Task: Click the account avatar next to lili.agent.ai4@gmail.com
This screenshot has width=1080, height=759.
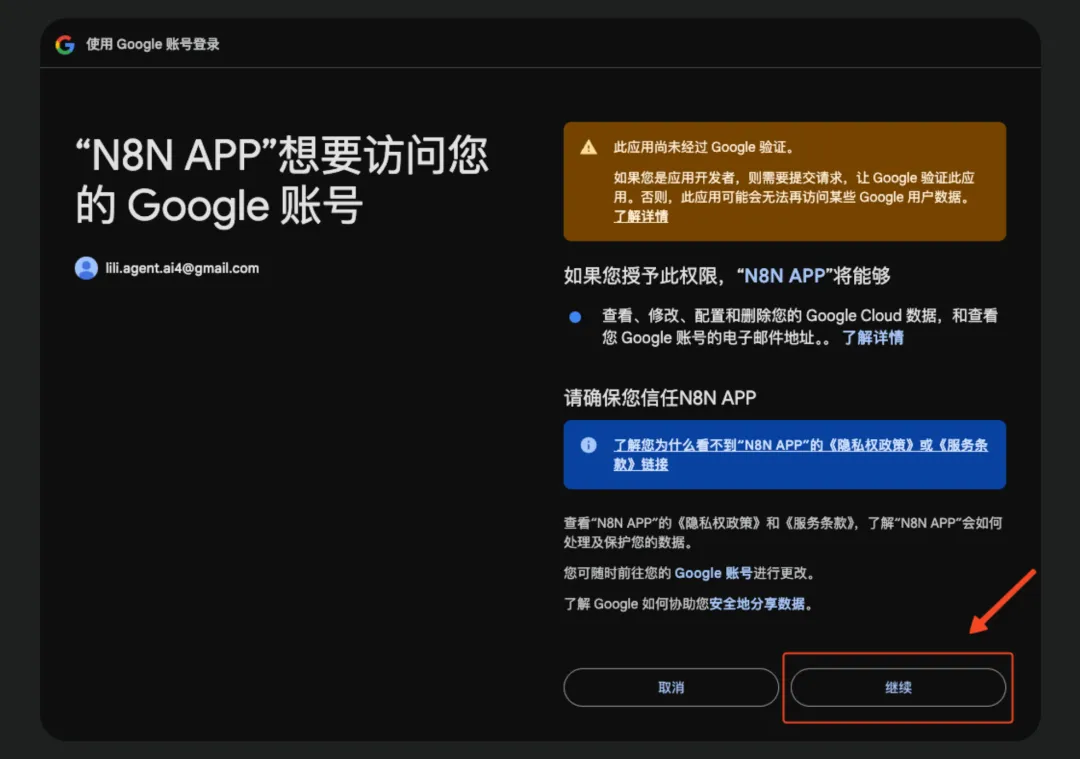Action: pos(86,268)
